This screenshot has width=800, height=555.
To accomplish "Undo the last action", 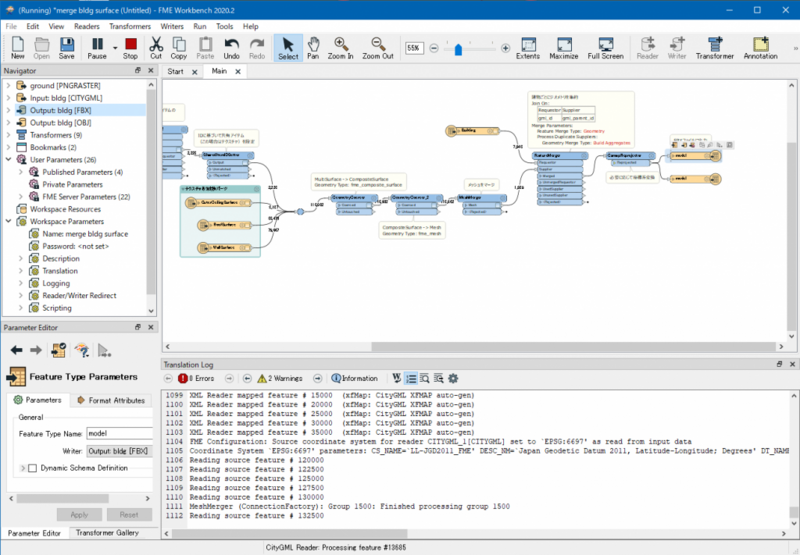I will pyautogui.click(x=231, y=48).
